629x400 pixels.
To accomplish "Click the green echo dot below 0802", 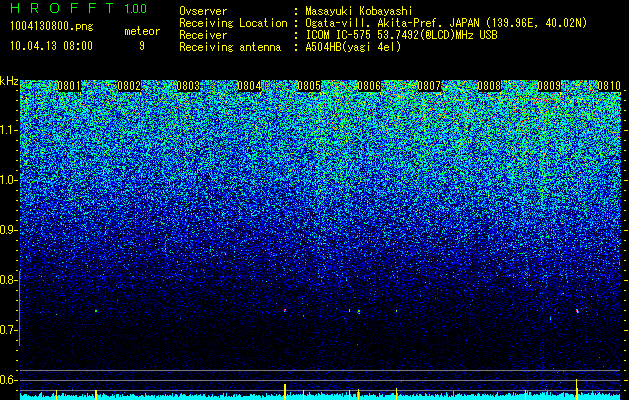I will point(96,311).
